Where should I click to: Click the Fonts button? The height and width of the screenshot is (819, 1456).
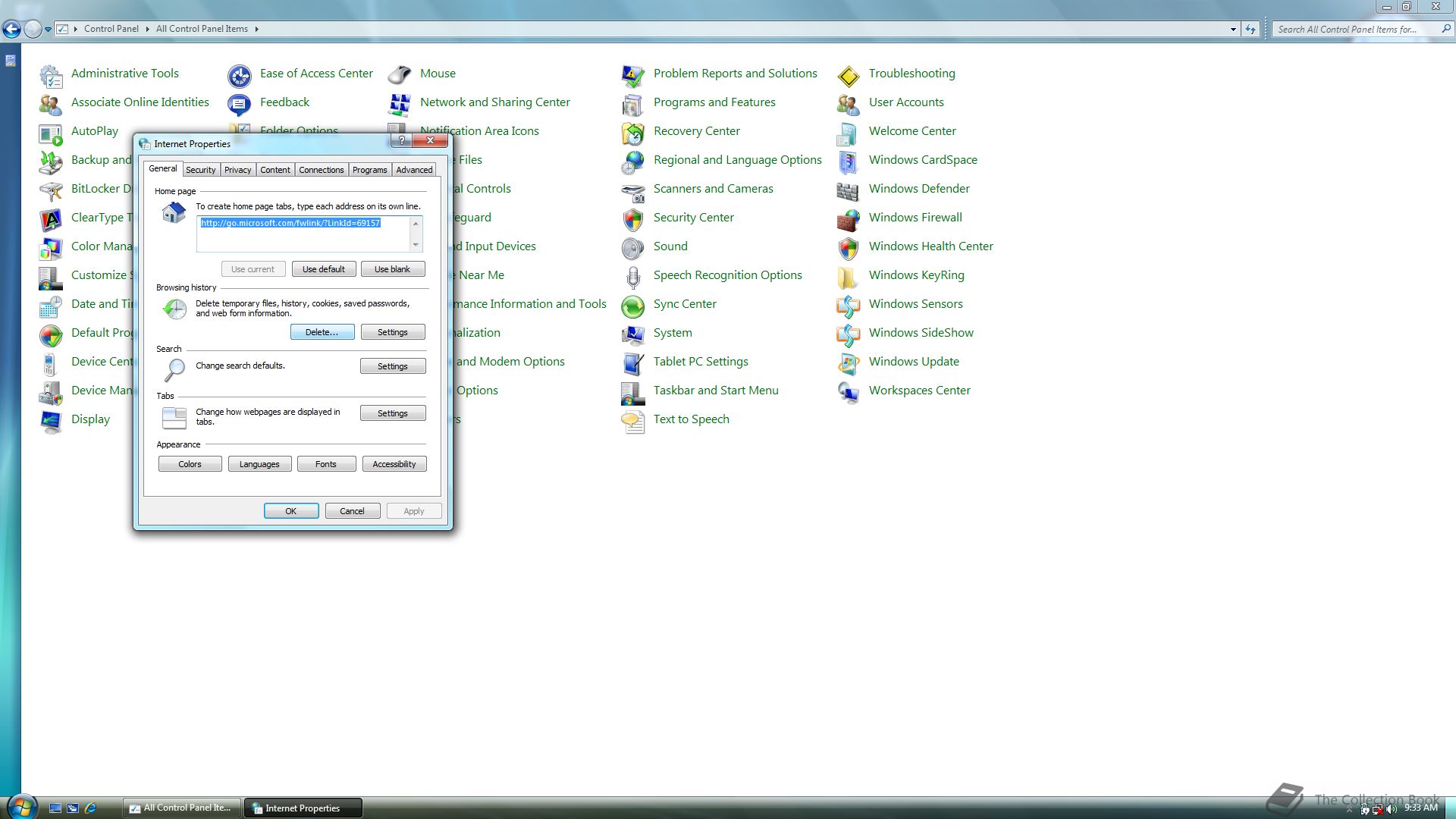tap(326, 464)
